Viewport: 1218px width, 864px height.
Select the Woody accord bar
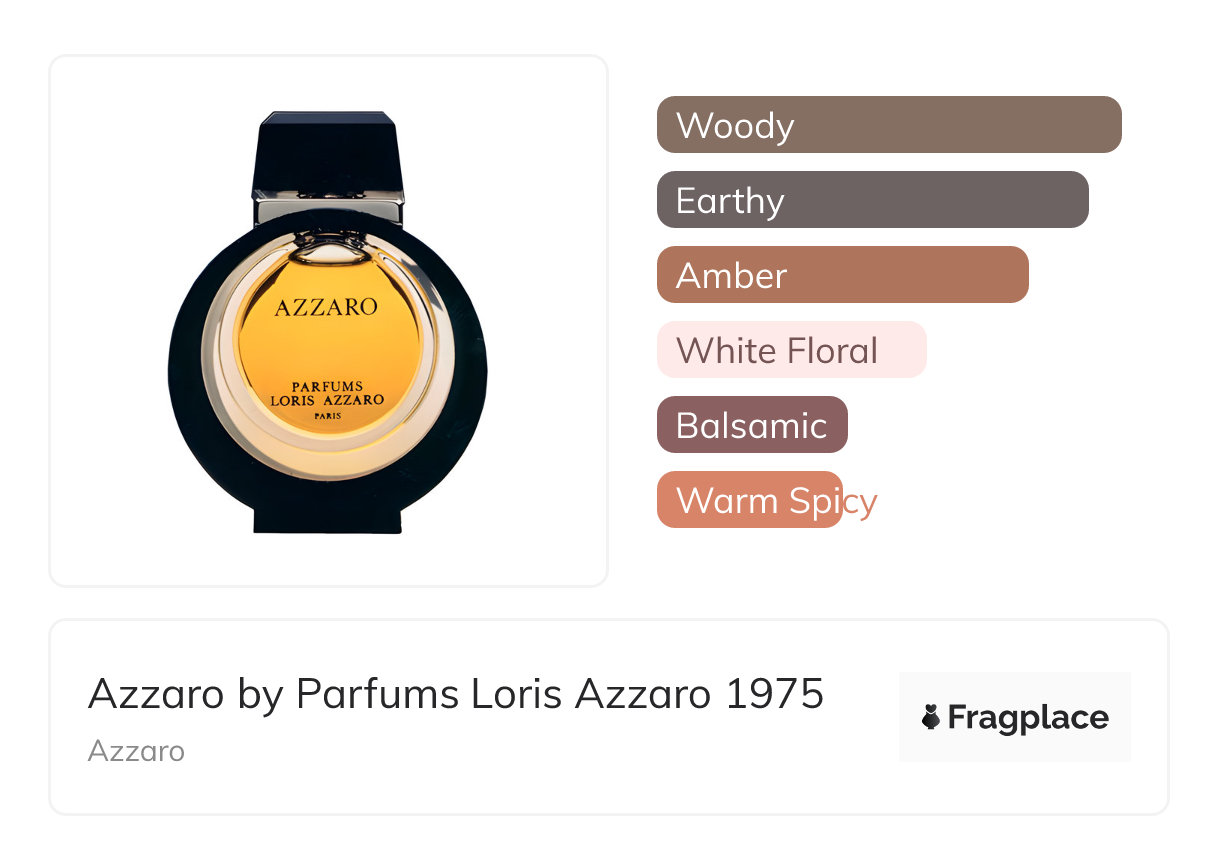[x=888, y=125]
